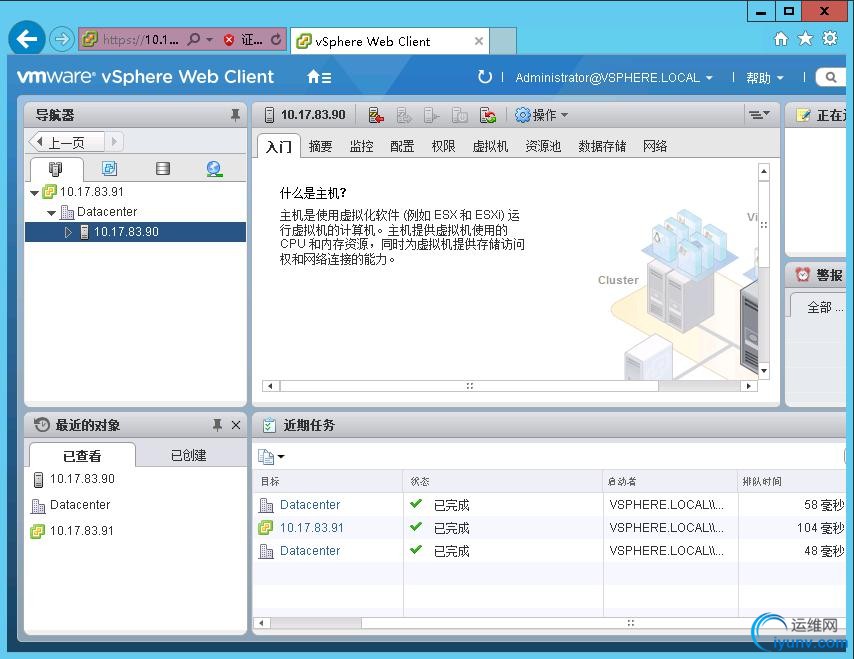Click the first host action icon with red arrow
Image resolution: width=854 pixels, height=659 pixels.
pyautogui.click(x=376, y=115)
